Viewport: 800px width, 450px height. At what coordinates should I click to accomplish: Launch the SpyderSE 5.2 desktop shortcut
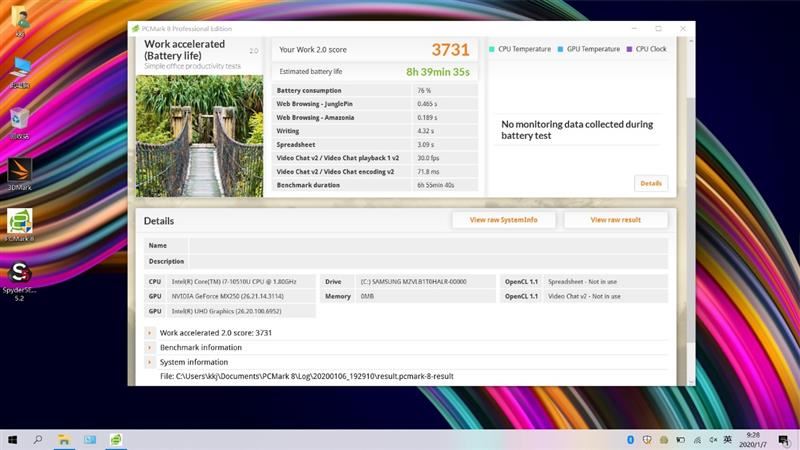[x=19, y=281]
